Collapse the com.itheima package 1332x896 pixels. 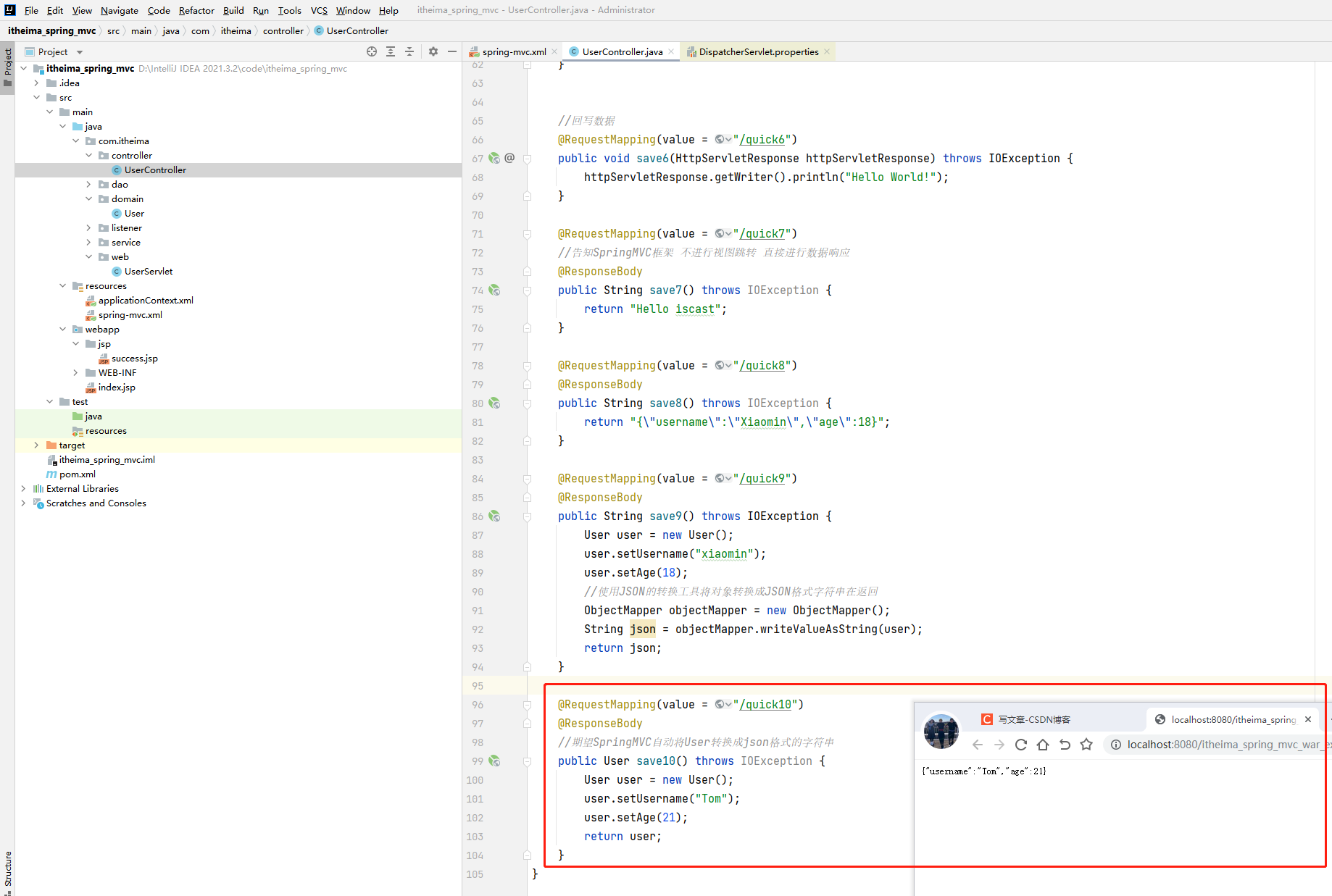click(x=76, y=141)
